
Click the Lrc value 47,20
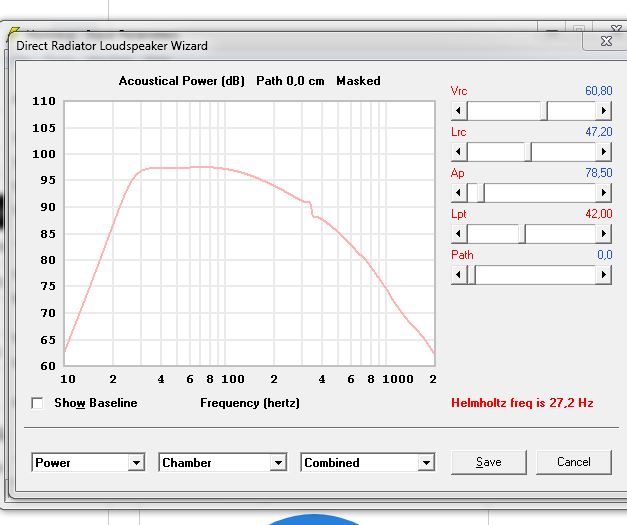click(599, 132)
